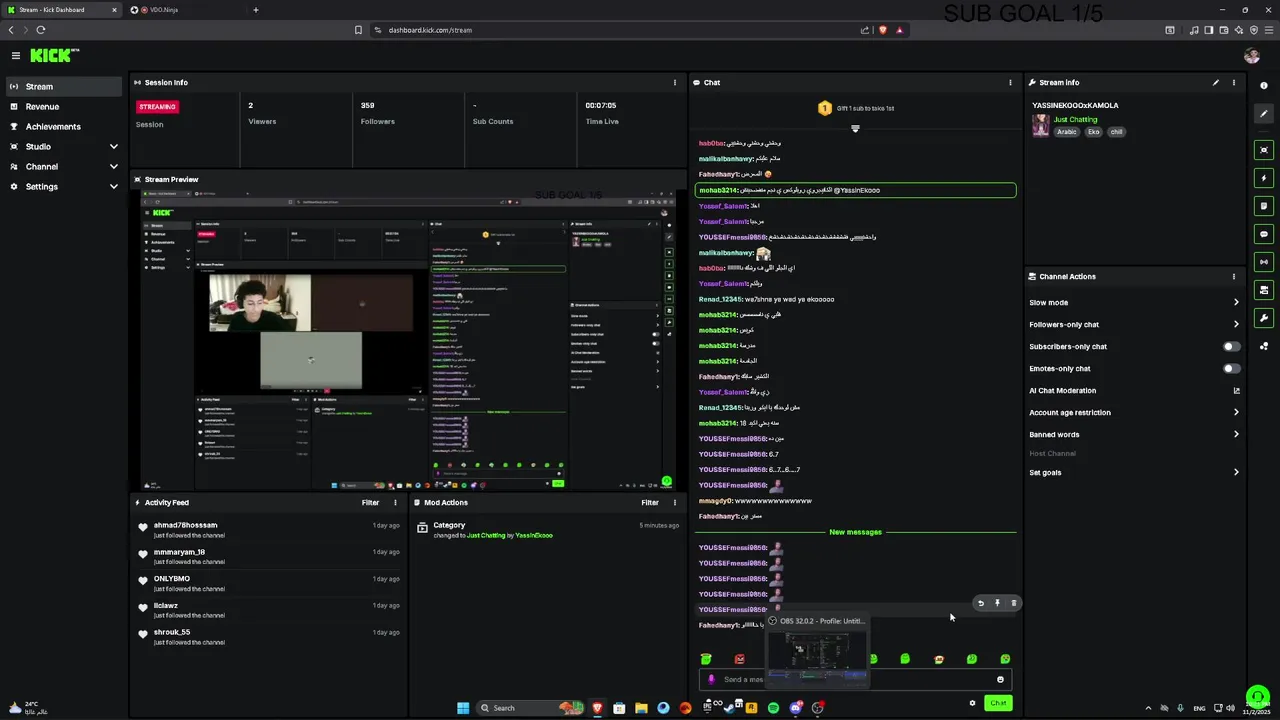Screen dimensions: 1280x720
Task: Open OBS Studio from the taskbar
Action: [817, 708]
